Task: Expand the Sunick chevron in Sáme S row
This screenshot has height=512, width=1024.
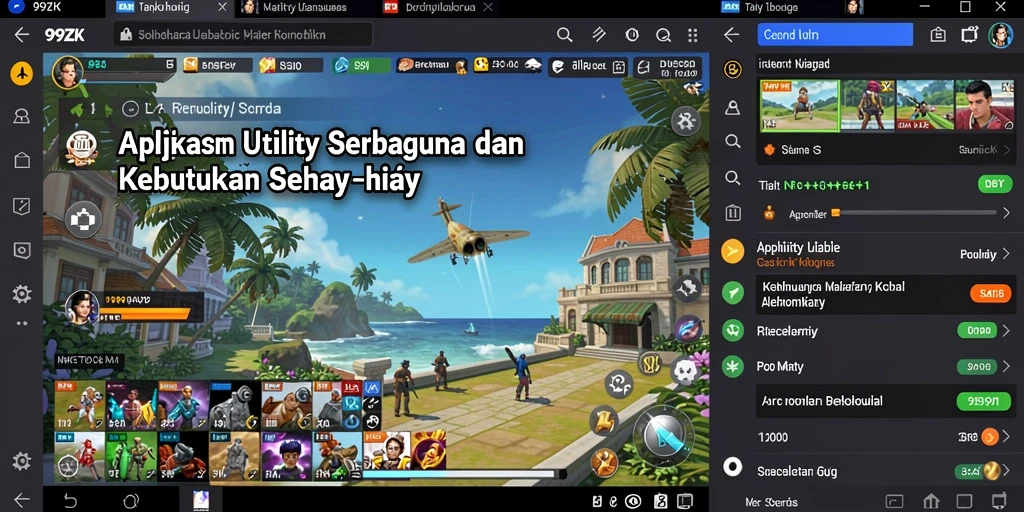Action: click(1006, 150)
